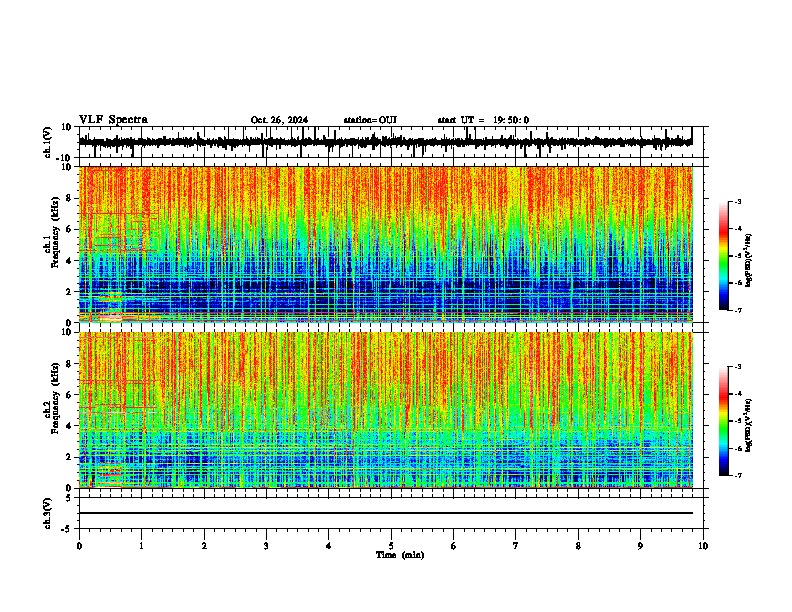Click ch.2 spectrogram '8' kHz tick label
The height and width of the screenshot is (612, 792).
pos(69,364)
